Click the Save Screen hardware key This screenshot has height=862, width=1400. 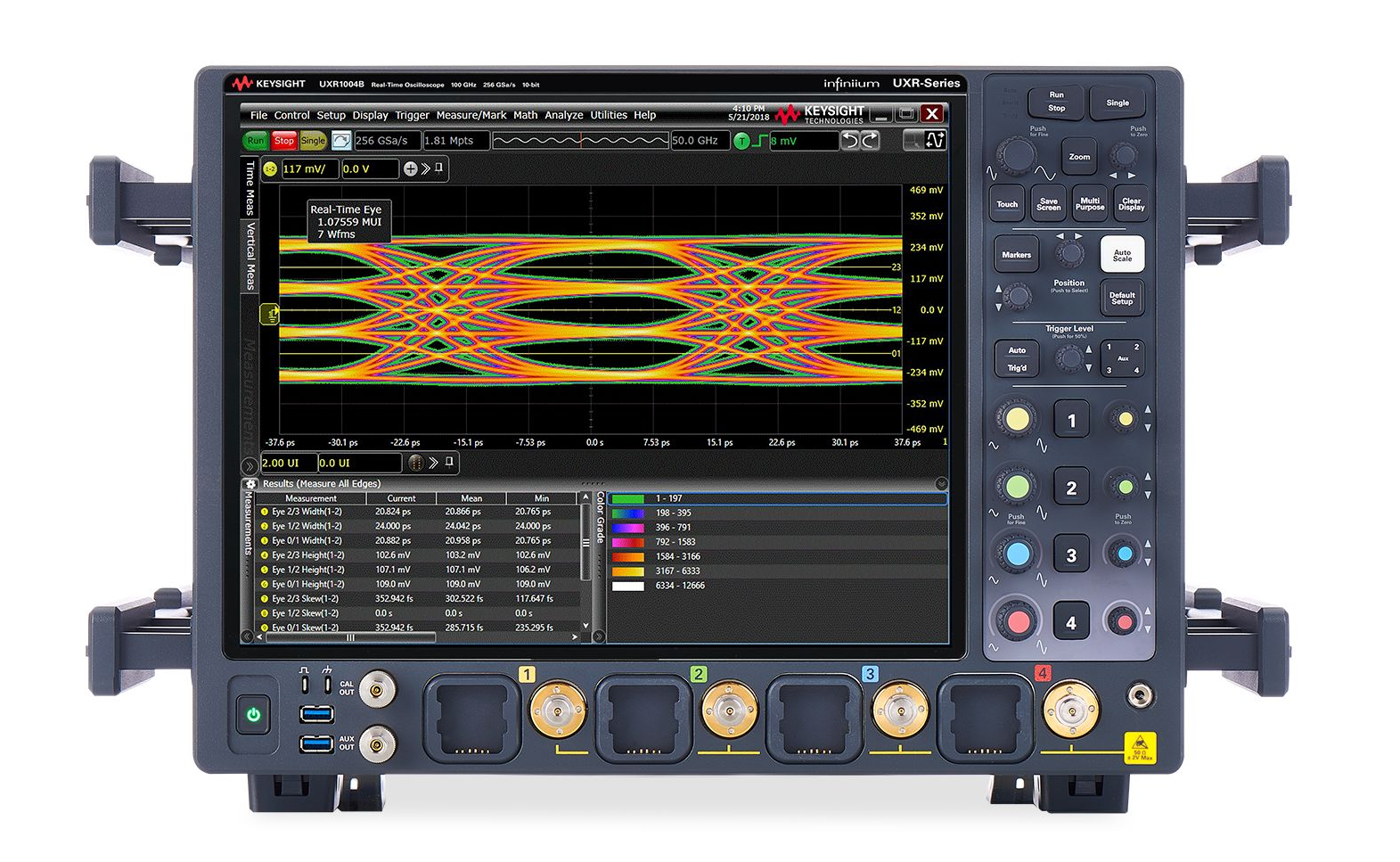1049,204
